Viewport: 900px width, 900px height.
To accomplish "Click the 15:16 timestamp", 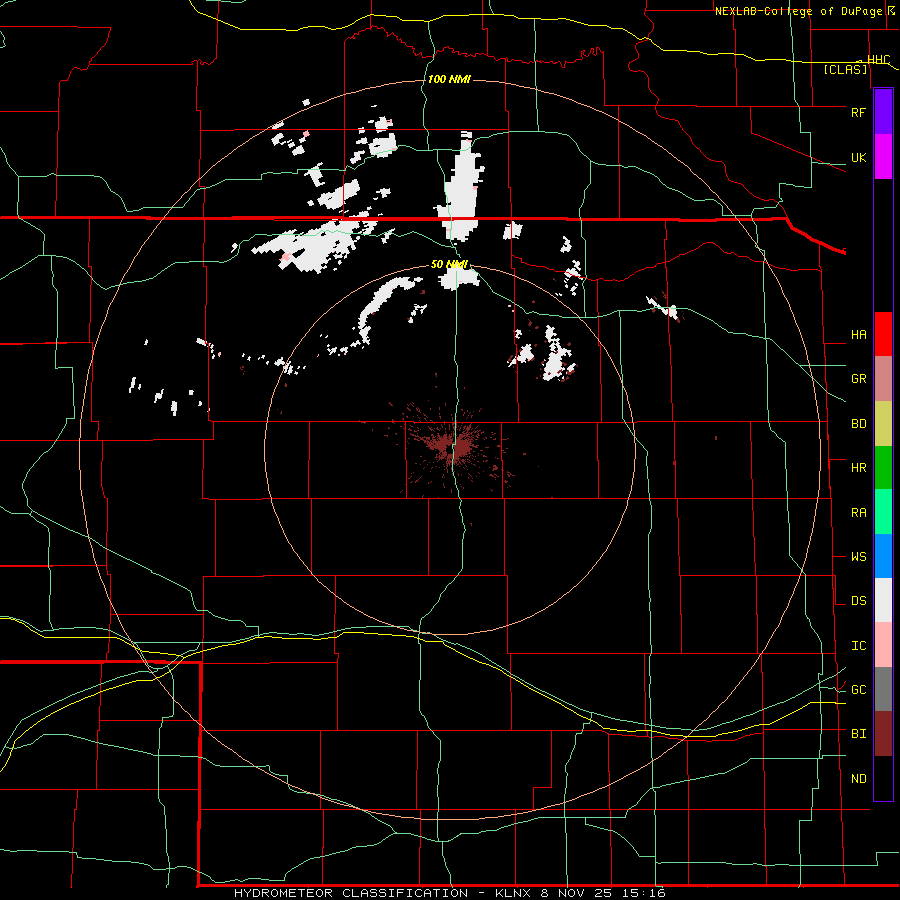I will click(x=646, y=893).
